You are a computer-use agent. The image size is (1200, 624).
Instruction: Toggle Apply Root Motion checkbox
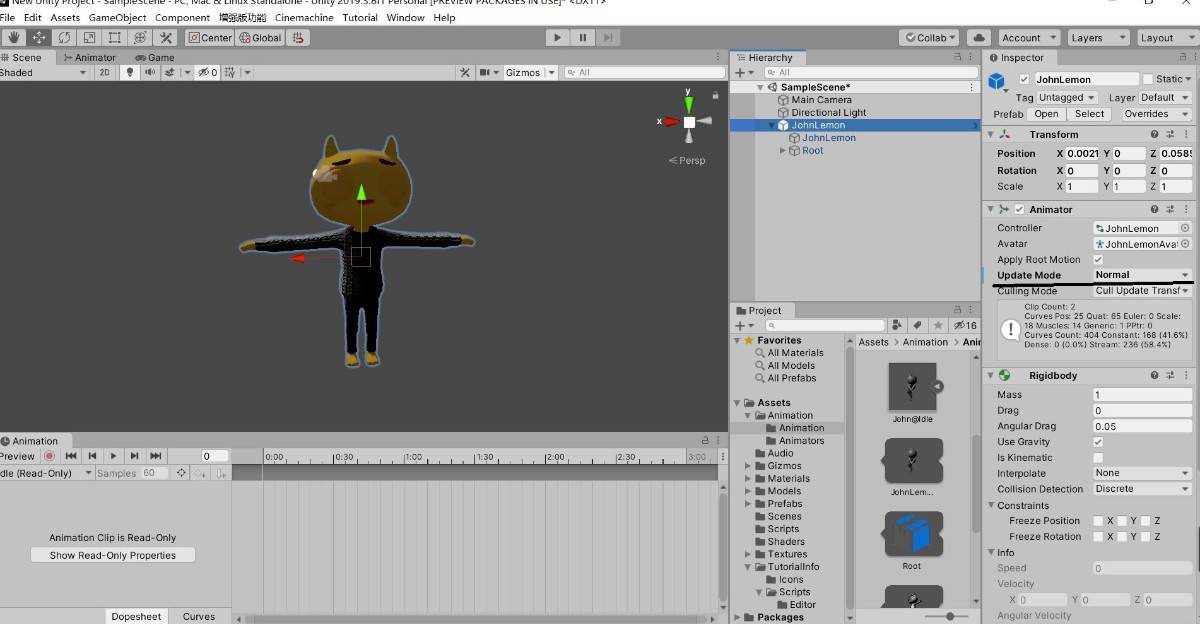click(1098, 260)
